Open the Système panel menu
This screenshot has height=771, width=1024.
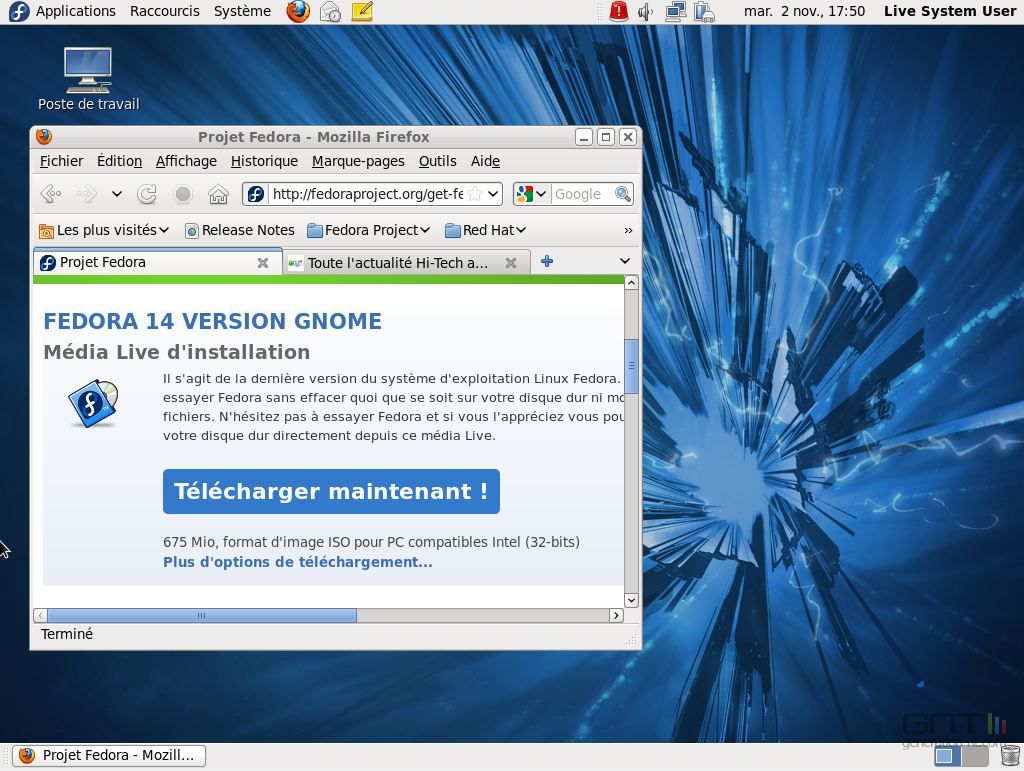242,11
